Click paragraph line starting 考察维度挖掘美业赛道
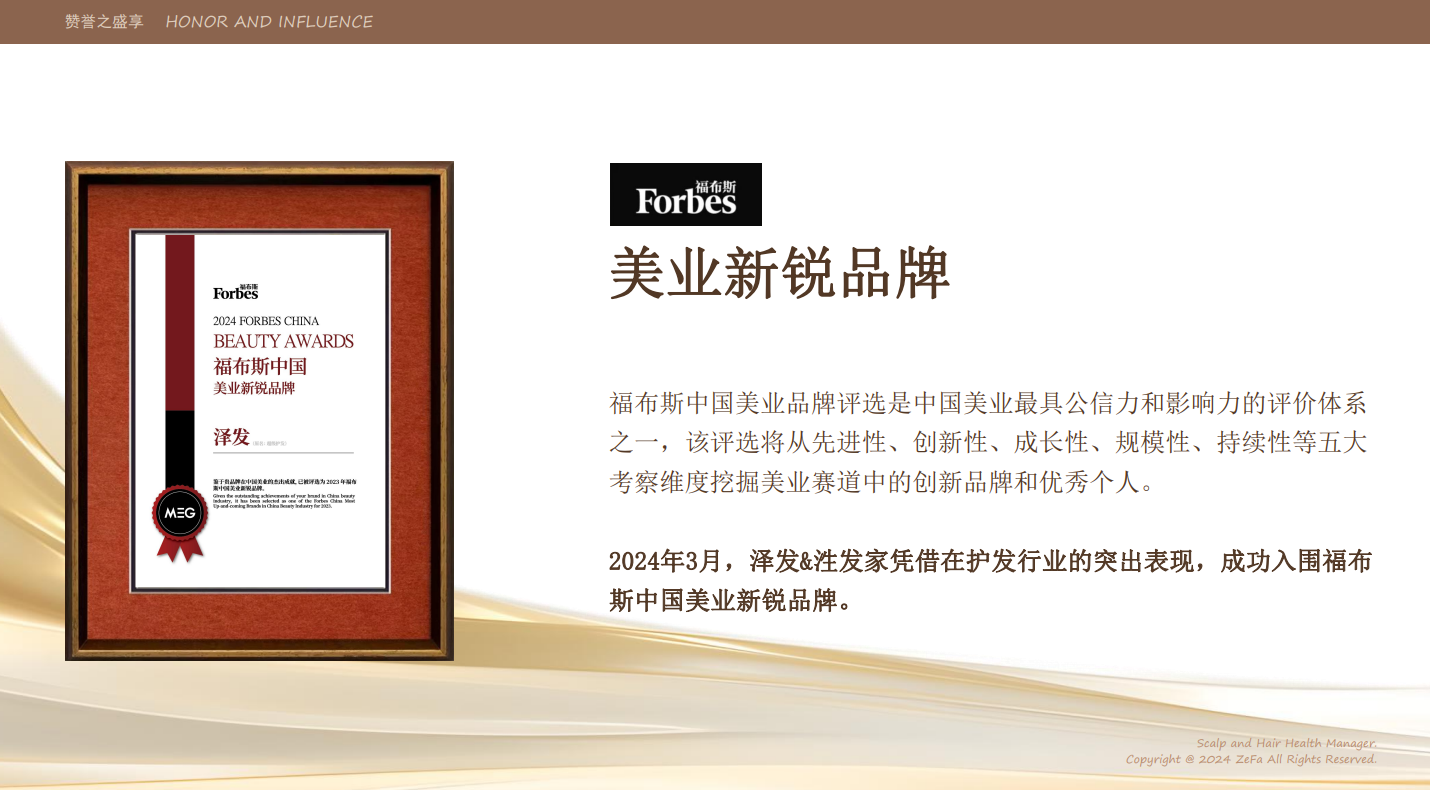The image size is (1430, 790). click(x=884, y=482)
